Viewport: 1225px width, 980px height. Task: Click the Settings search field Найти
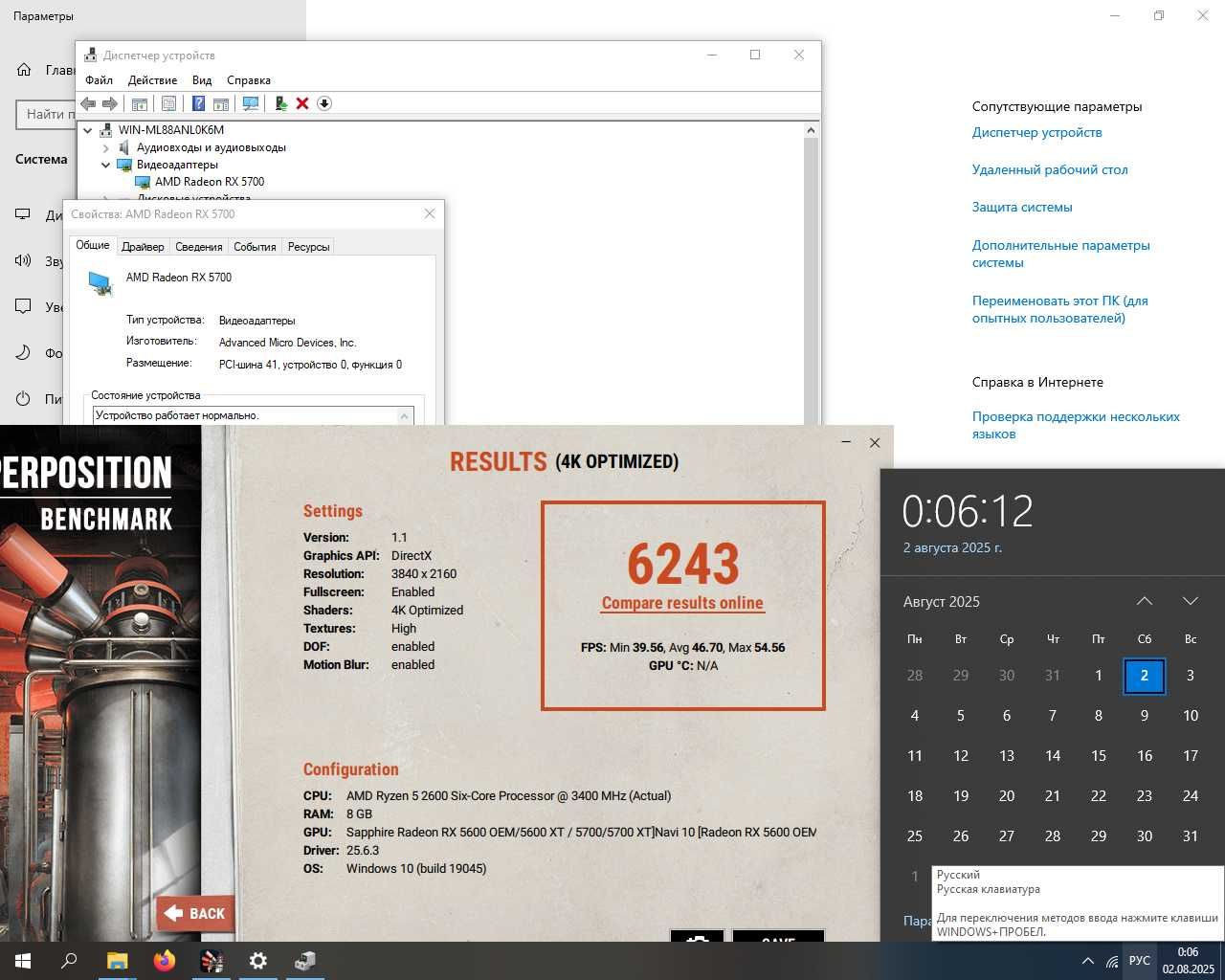coord(46,114)
